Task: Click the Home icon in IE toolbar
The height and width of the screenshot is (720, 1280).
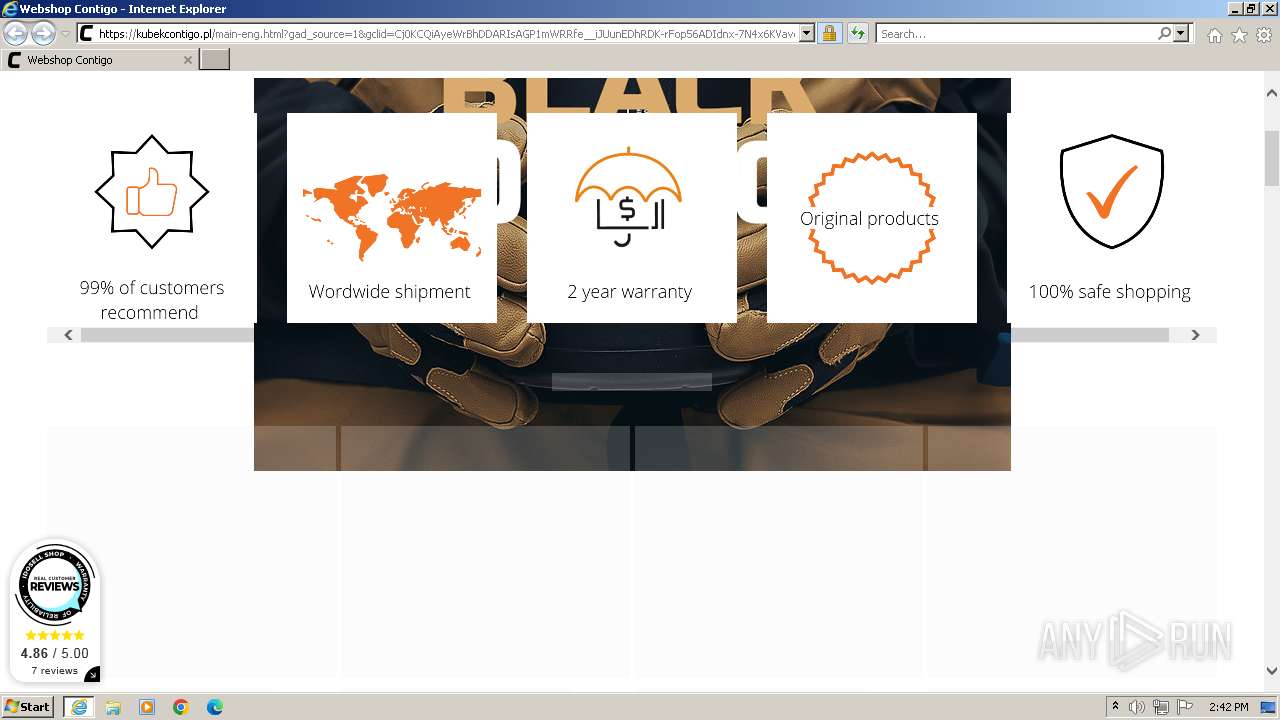Action: pos(1214,35)
